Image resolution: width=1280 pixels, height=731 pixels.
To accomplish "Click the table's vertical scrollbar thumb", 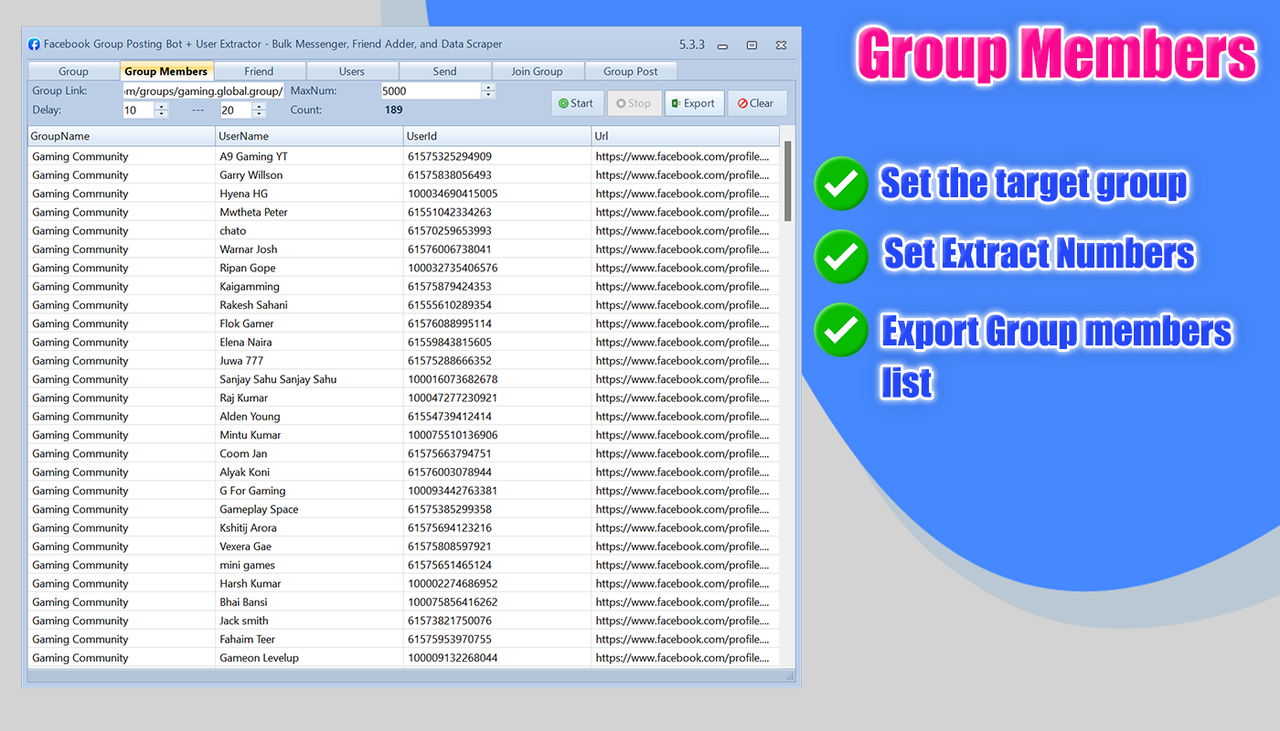I will point(788,180).
